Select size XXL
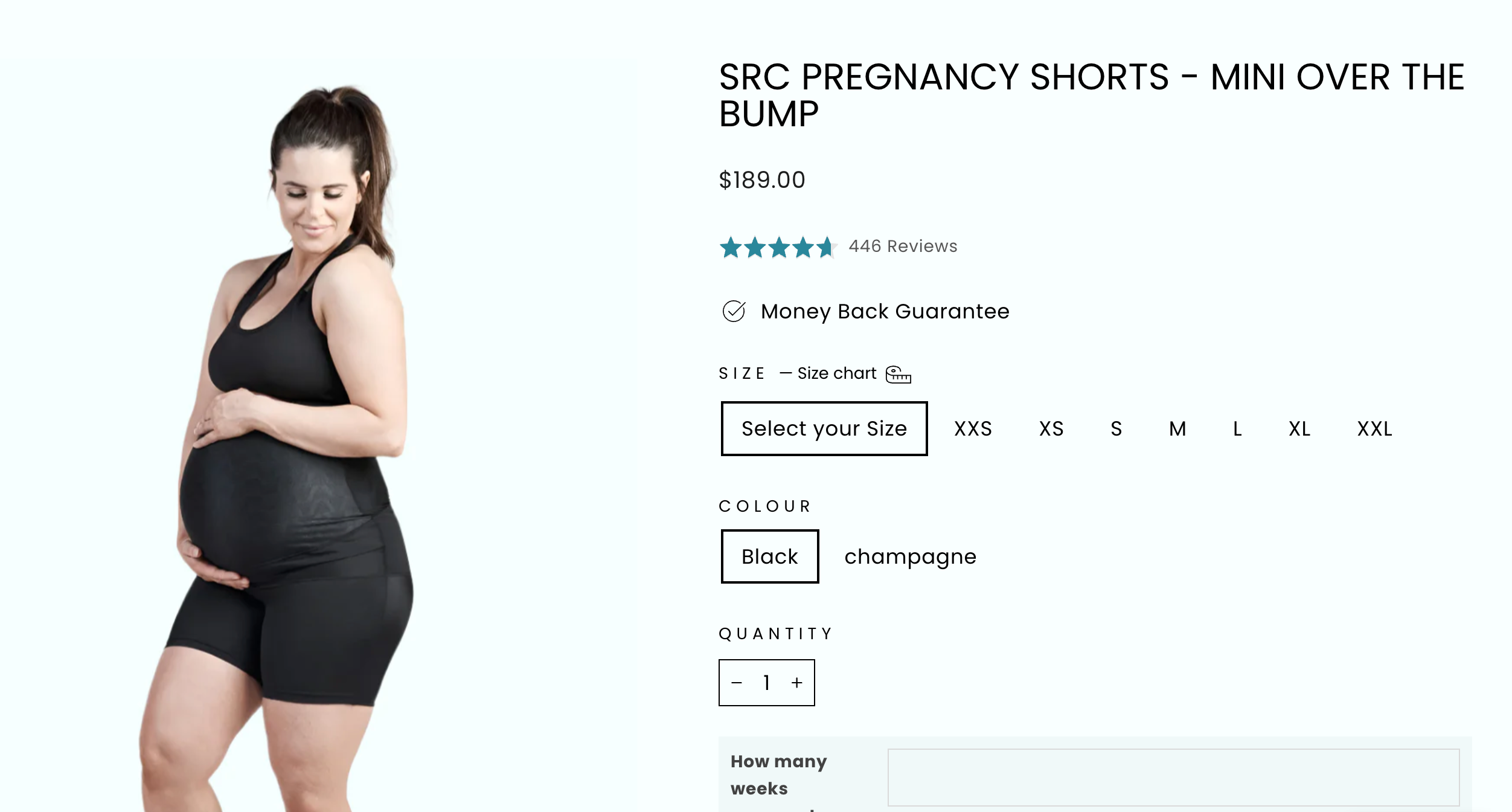The height and width of the screenshot is (812, 1512). click(1374, 429)
